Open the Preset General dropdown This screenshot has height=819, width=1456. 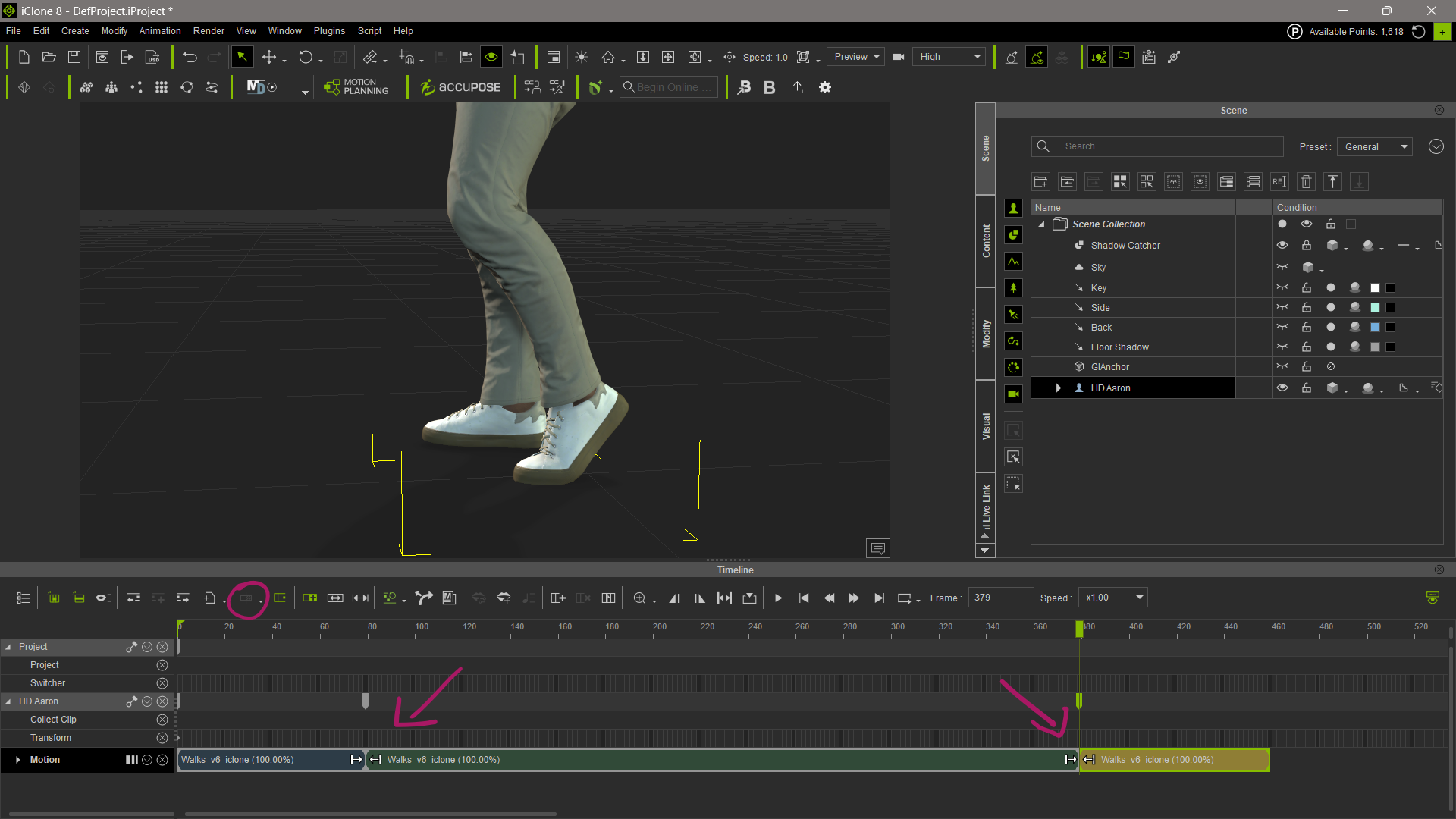click(x=1375, y=147)
